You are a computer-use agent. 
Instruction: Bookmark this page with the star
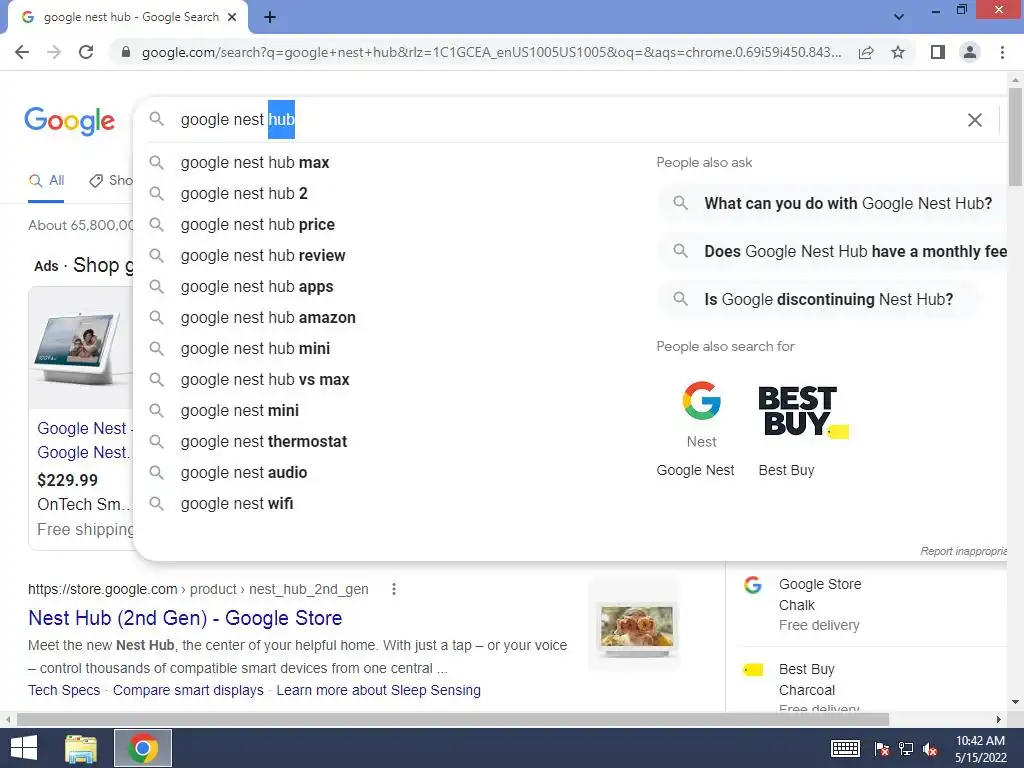[x=898, y=52]
